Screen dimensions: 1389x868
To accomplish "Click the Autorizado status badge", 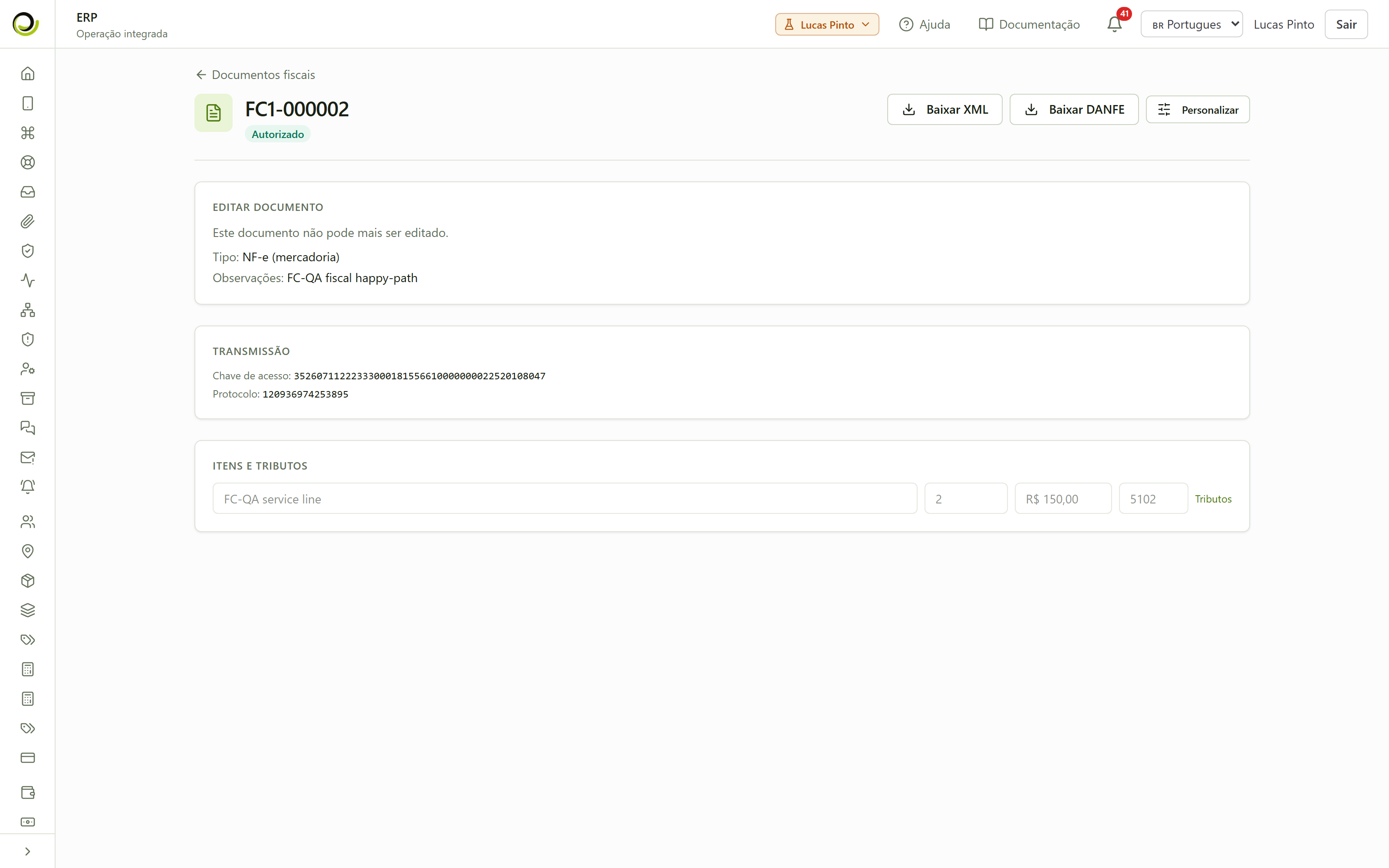I will coord(278,135).
